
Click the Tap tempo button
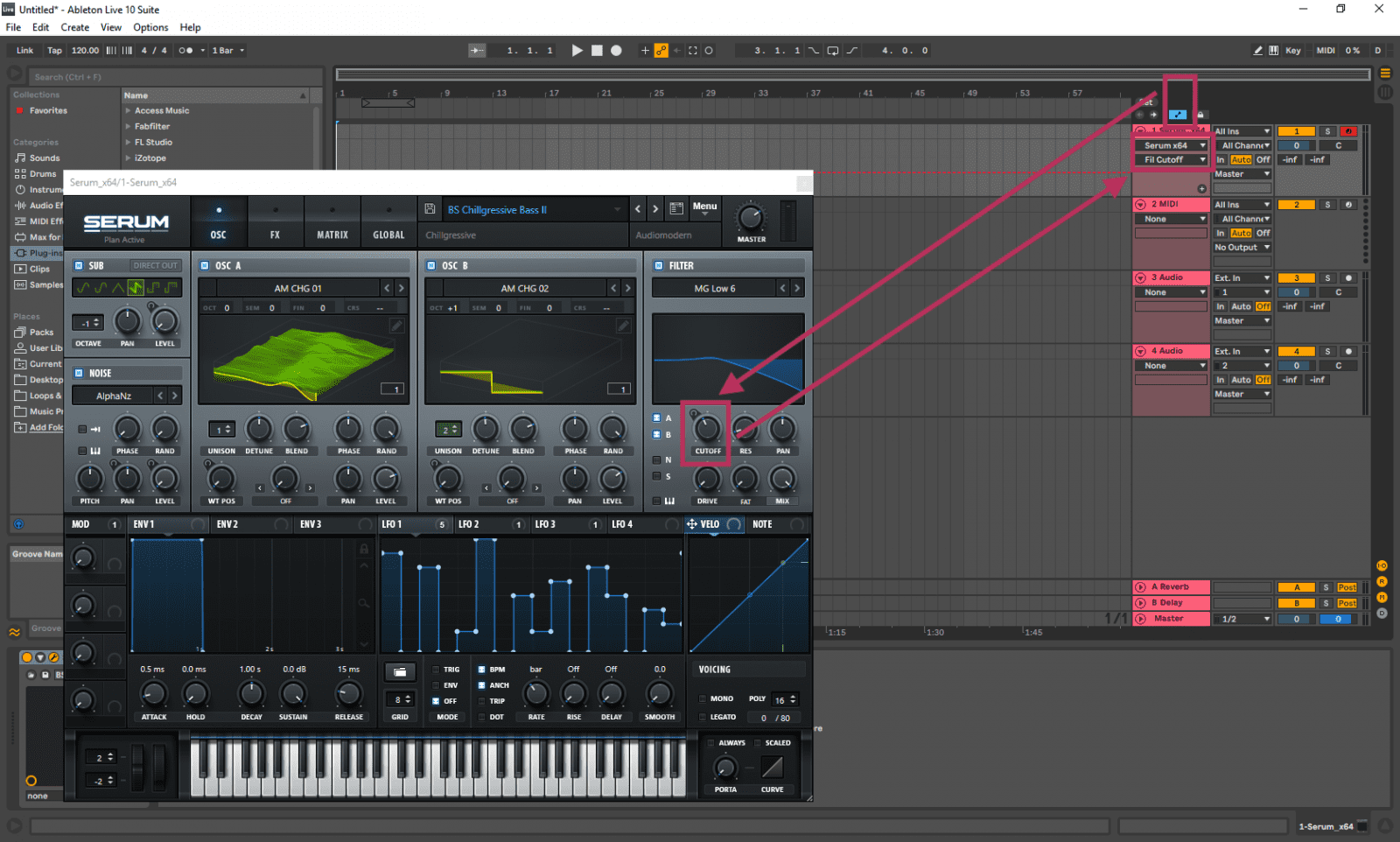coord(54,51)
